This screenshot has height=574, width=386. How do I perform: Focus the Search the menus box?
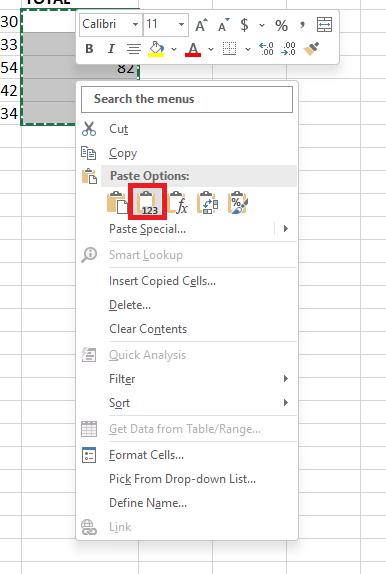coord(187,99)
